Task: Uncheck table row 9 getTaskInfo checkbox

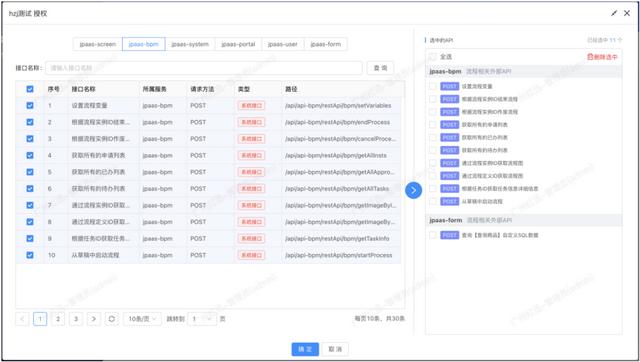Action: (30, 238)
